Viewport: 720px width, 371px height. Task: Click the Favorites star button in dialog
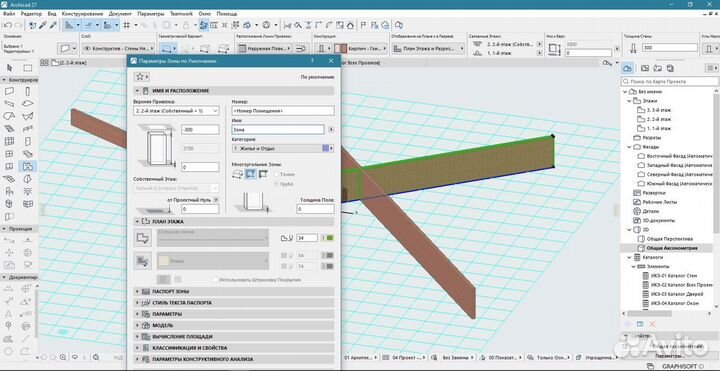tap(141, 77)
